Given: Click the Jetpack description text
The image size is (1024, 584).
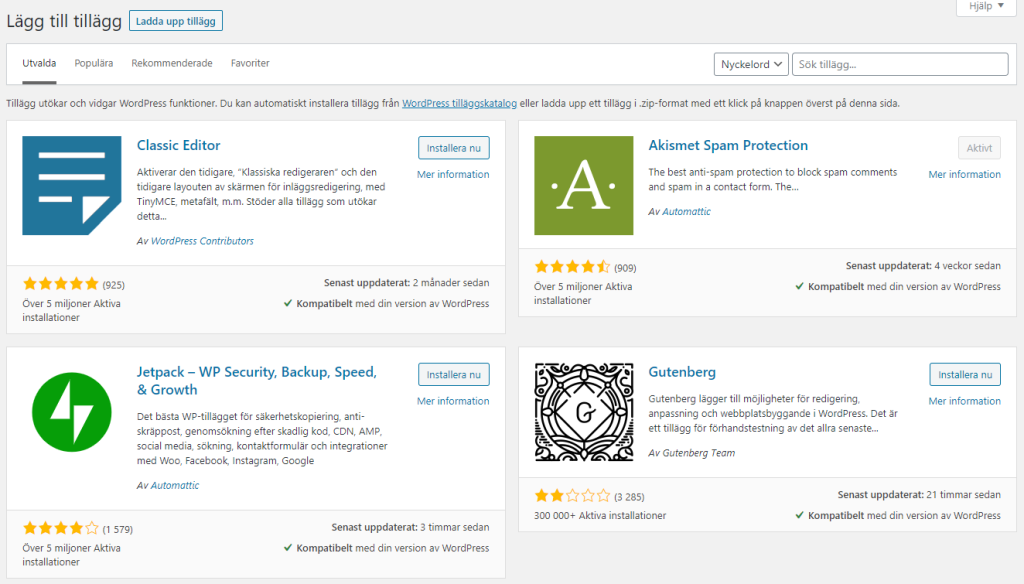Looking at the screenshot, I should click(x=263, y=438).
